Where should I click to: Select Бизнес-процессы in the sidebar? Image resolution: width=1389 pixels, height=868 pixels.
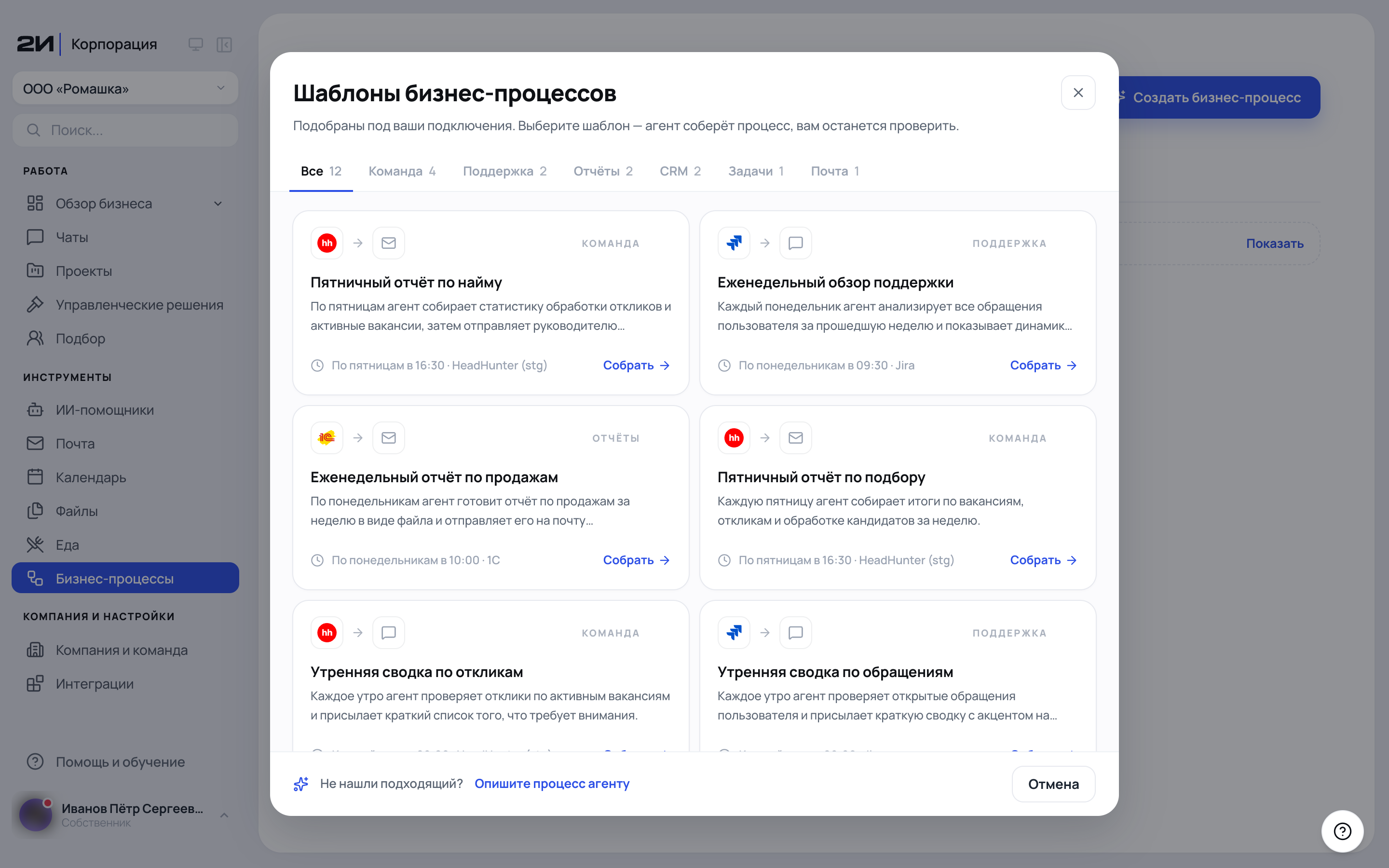pos(125,578)
